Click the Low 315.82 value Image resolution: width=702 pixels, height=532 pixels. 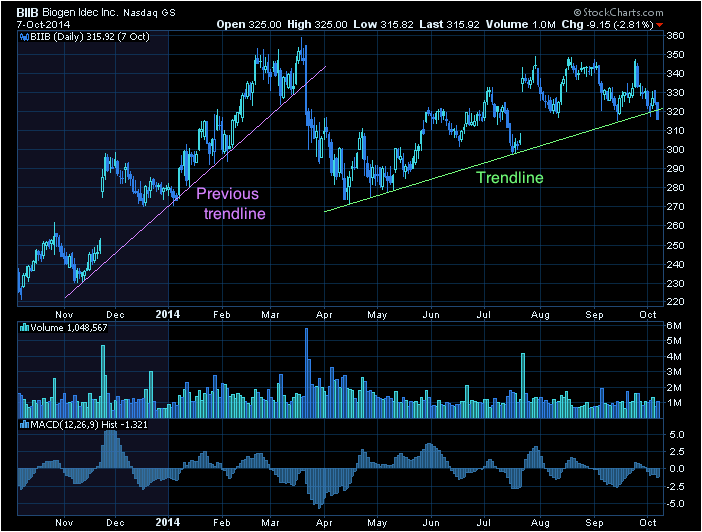pos(383,25)
